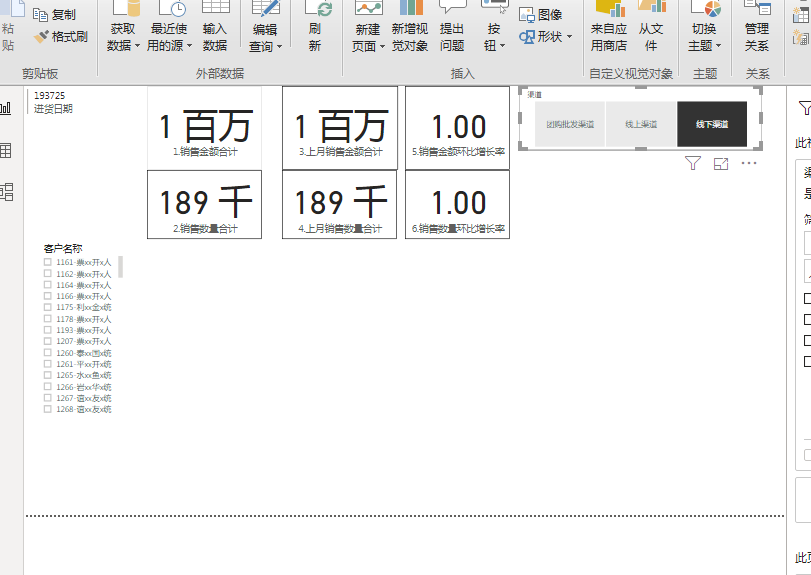The width and height of the screenshot is (811, 575).
Task: Check customer 1162-巢xx开x人
Action: (48, 274)
